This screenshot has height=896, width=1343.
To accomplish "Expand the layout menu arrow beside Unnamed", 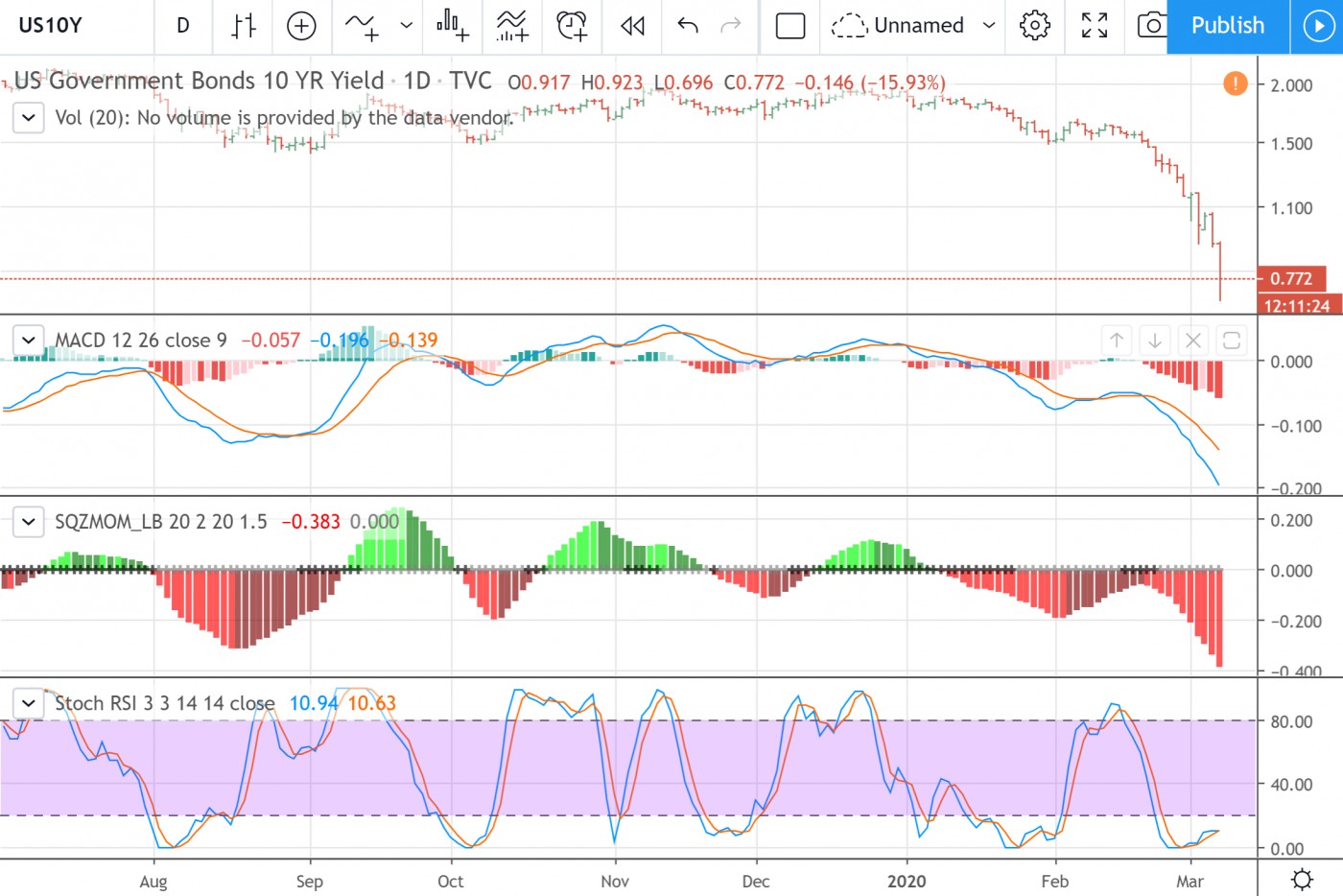I will tap(989, 26).
